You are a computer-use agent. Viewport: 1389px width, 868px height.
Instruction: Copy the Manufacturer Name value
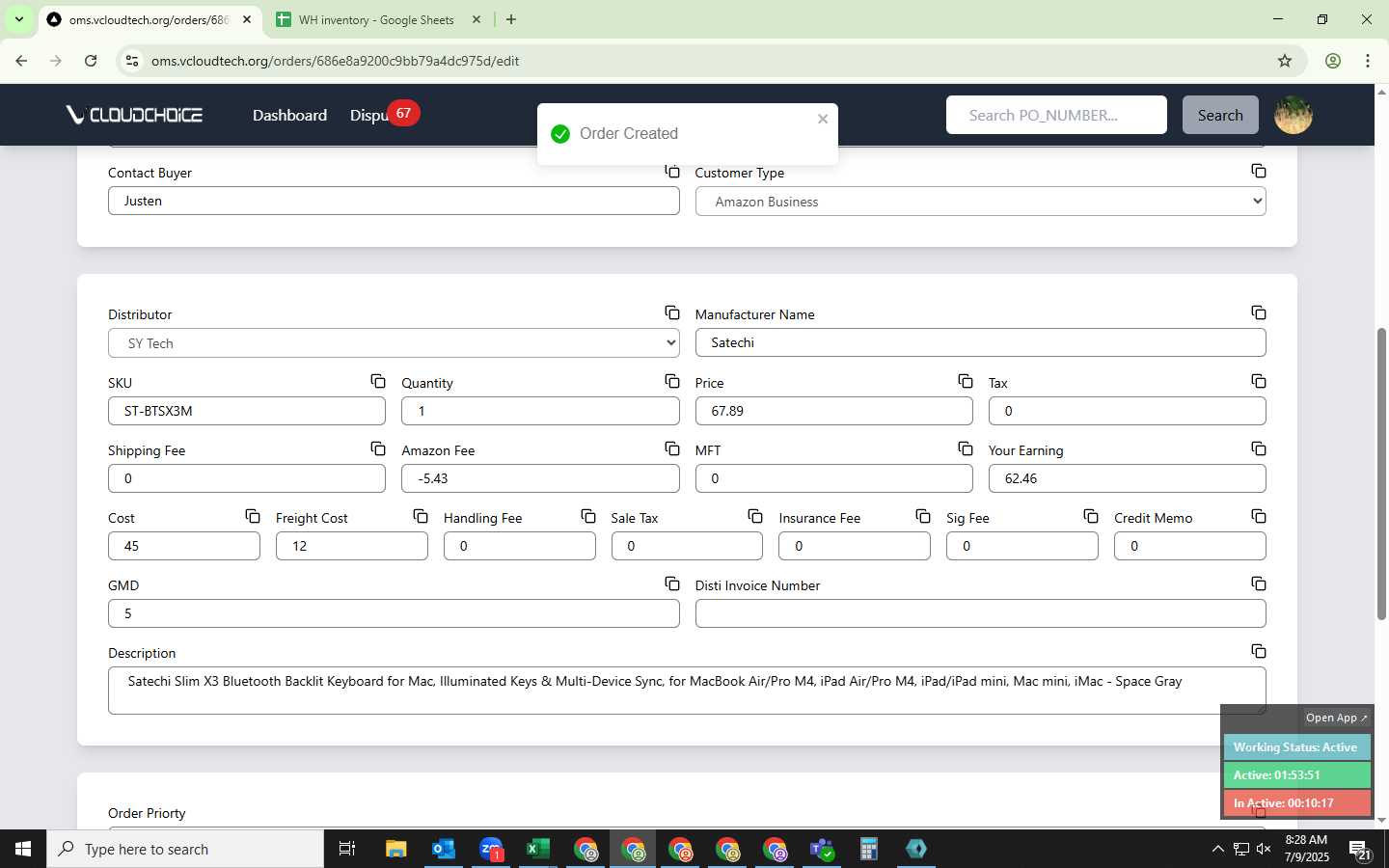(x=1259, y=312)
